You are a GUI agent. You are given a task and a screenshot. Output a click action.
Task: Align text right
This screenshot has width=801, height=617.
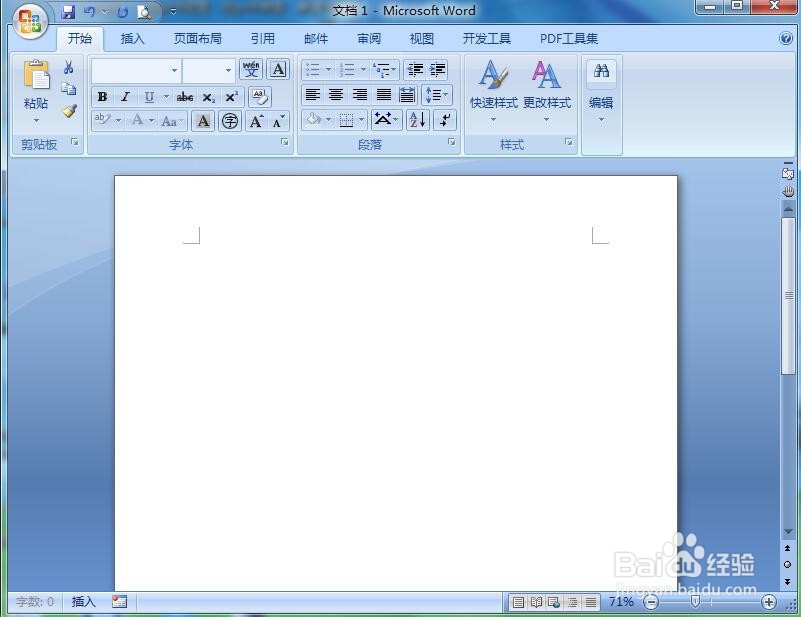(360, 95)
